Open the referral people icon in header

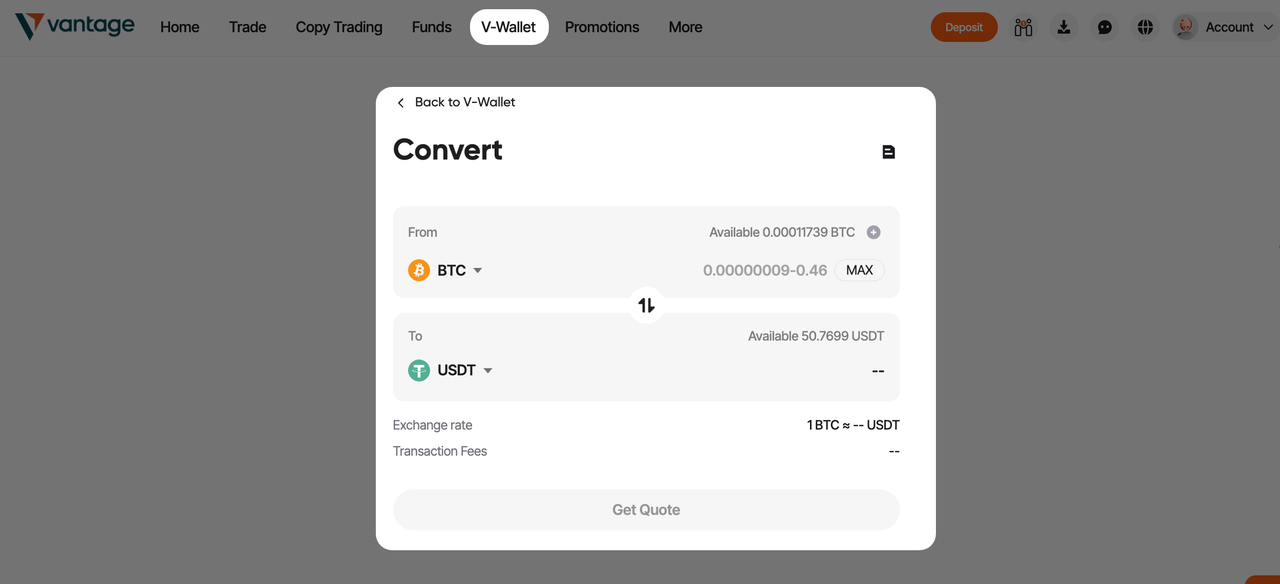[1023, 27]
